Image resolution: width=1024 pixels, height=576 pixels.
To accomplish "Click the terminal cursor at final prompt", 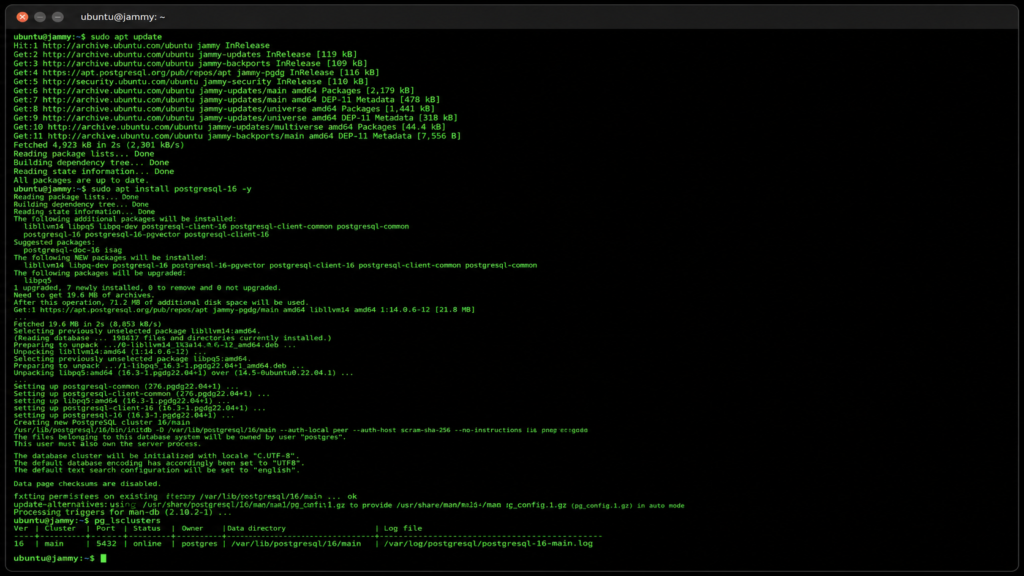I will point(103,558).
